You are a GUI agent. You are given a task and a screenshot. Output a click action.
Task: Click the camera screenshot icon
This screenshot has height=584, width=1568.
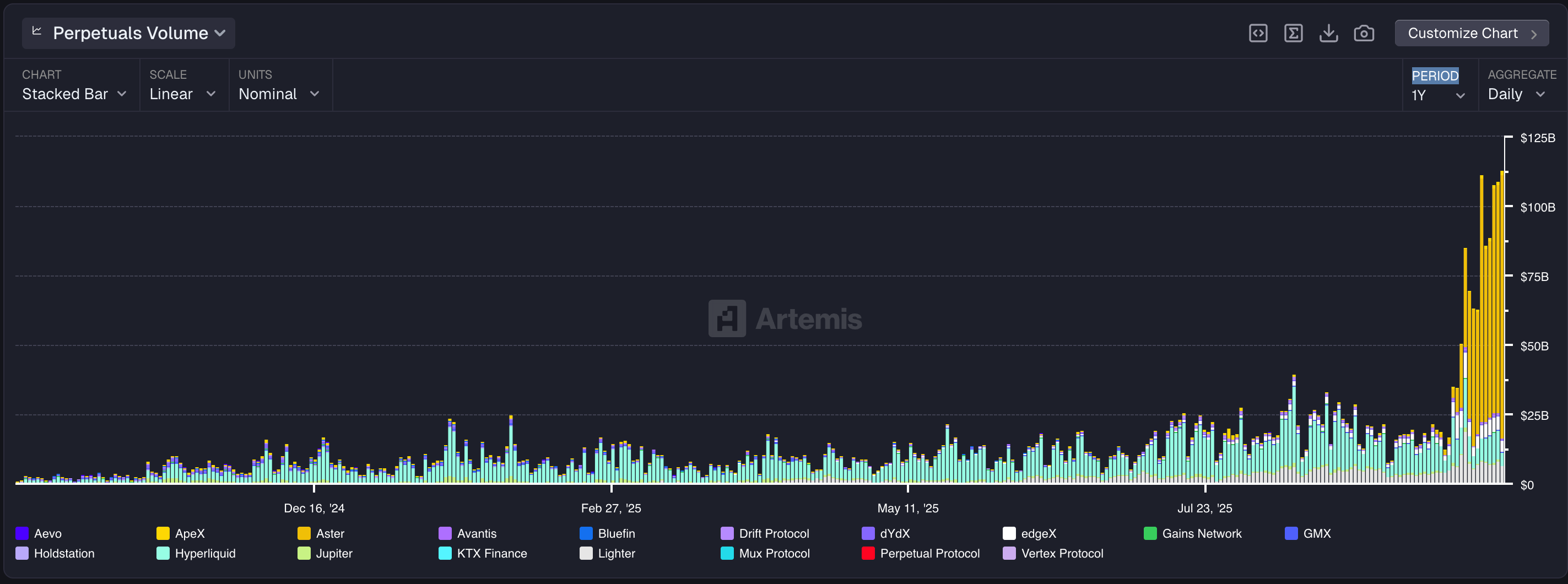(x=1364, y=33)
